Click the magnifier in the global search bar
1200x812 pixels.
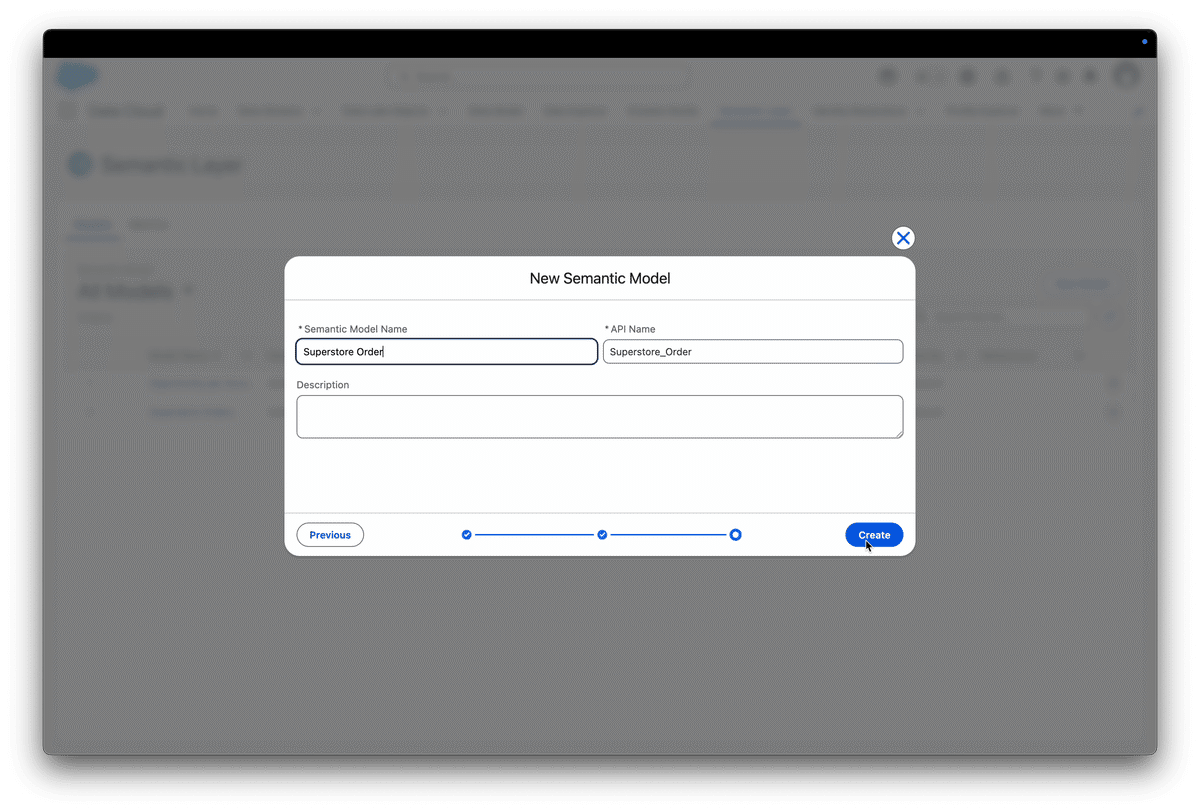coord(404,76)
